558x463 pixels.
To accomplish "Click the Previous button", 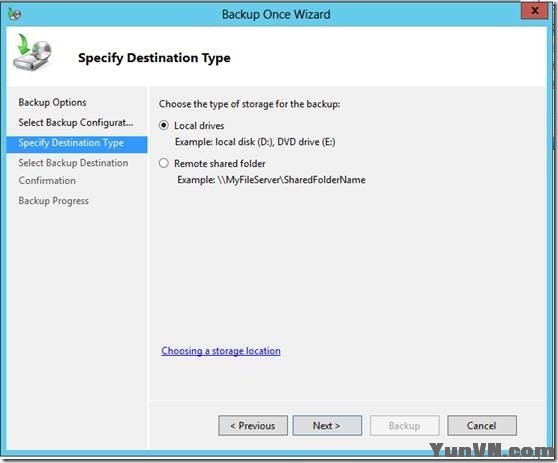I will (x=253, y=426).
